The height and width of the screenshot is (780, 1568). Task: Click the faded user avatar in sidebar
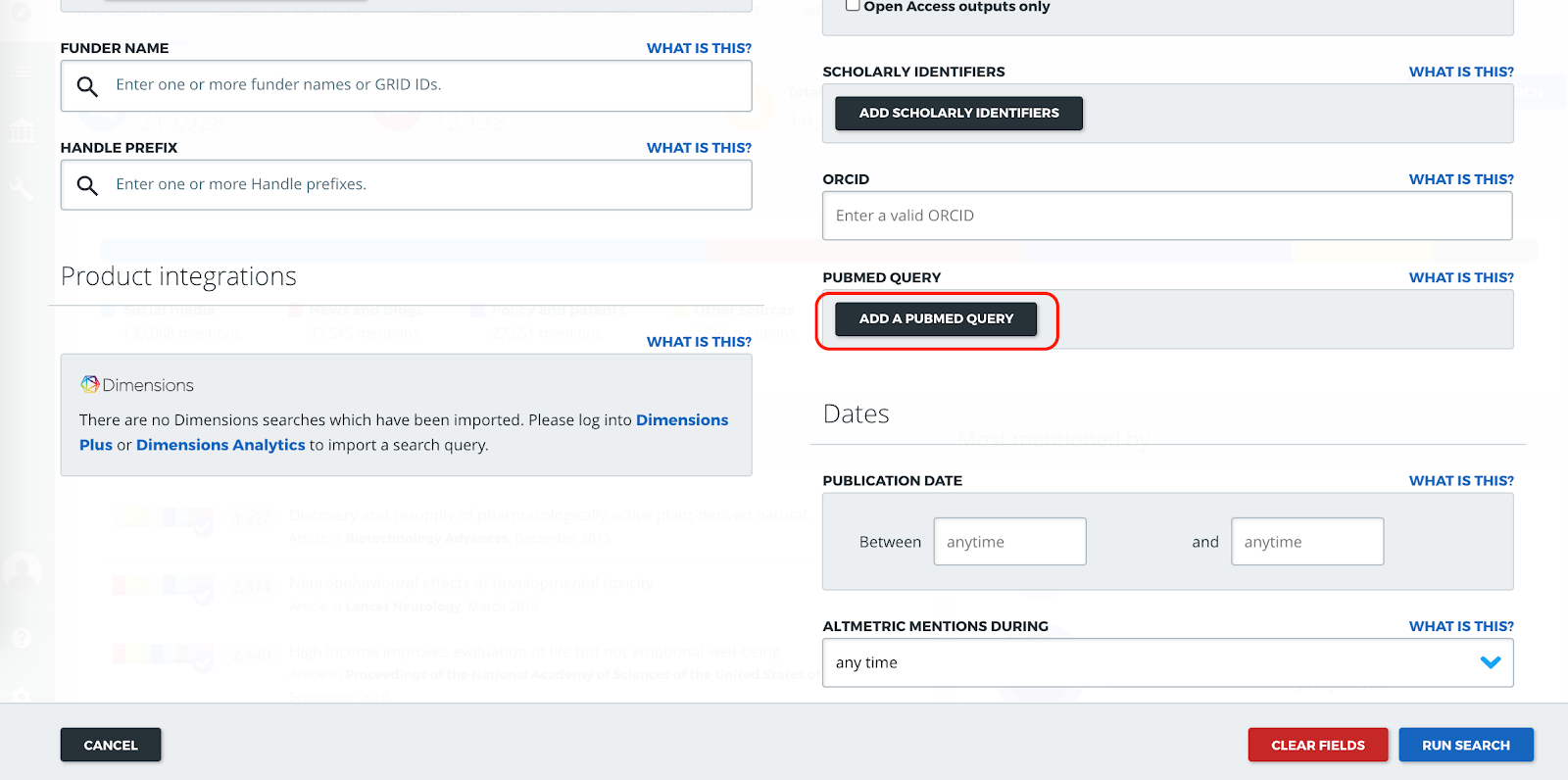[x=22, y=570]
